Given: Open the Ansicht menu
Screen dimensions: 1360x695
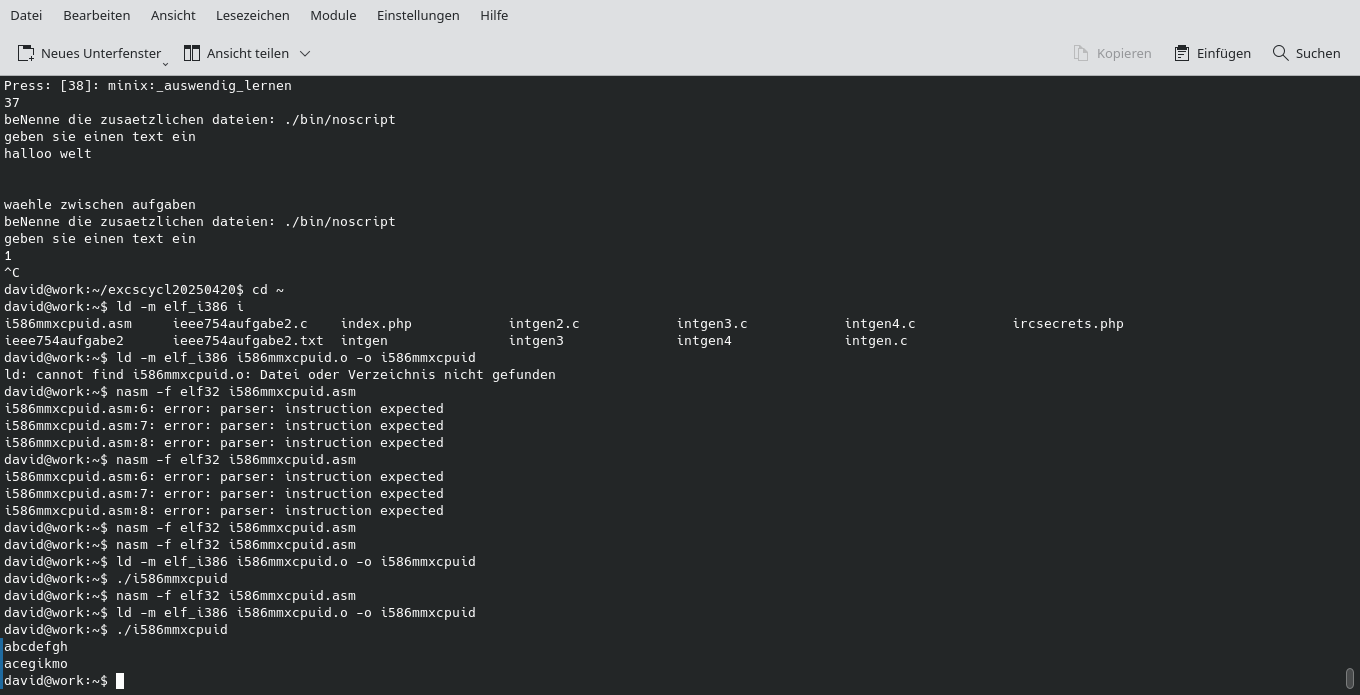Looking at the screenshot, I should coord(172,15).
